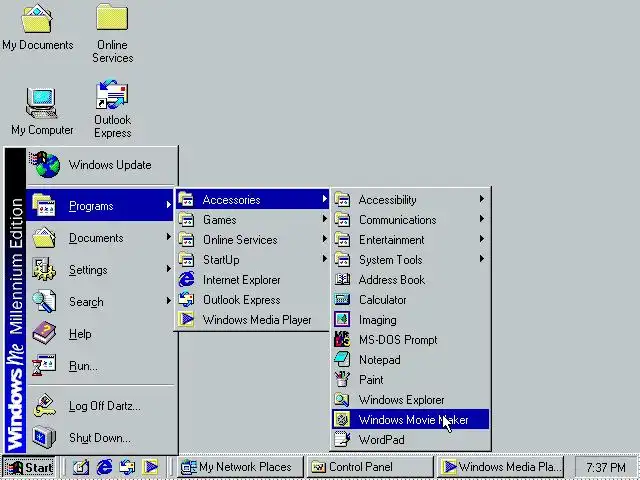Click the Search magnifier icon in Start menu

coord(44,301)
